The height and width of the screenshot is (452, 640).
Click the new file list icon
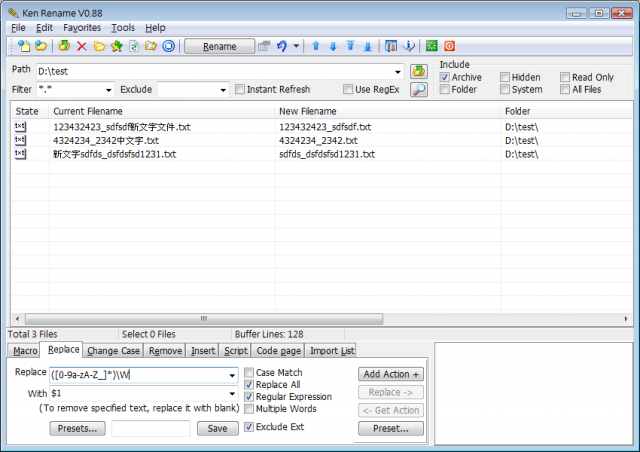pos(24,46)
